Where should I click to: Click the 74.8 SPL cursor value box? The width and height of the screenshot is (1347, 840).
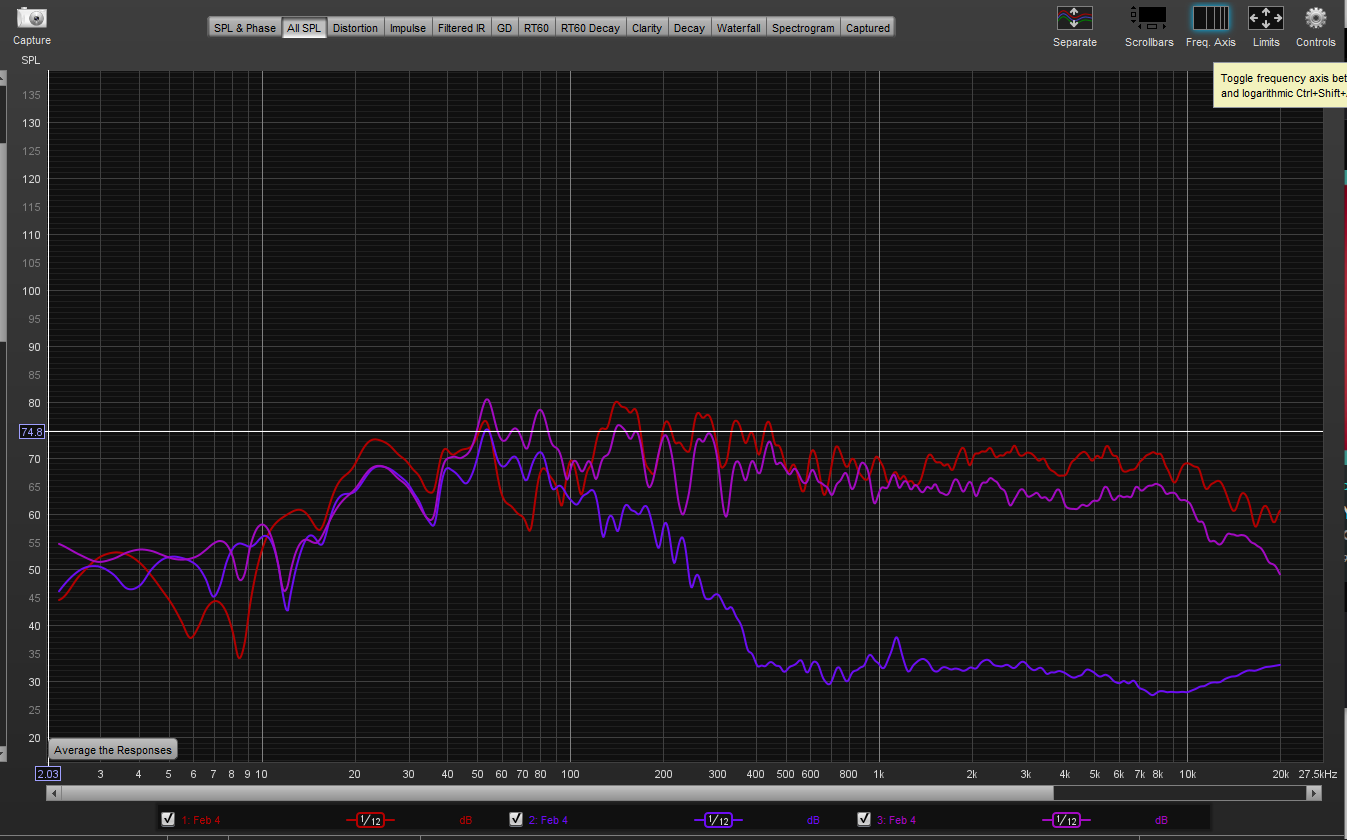(x=32, y=432)
